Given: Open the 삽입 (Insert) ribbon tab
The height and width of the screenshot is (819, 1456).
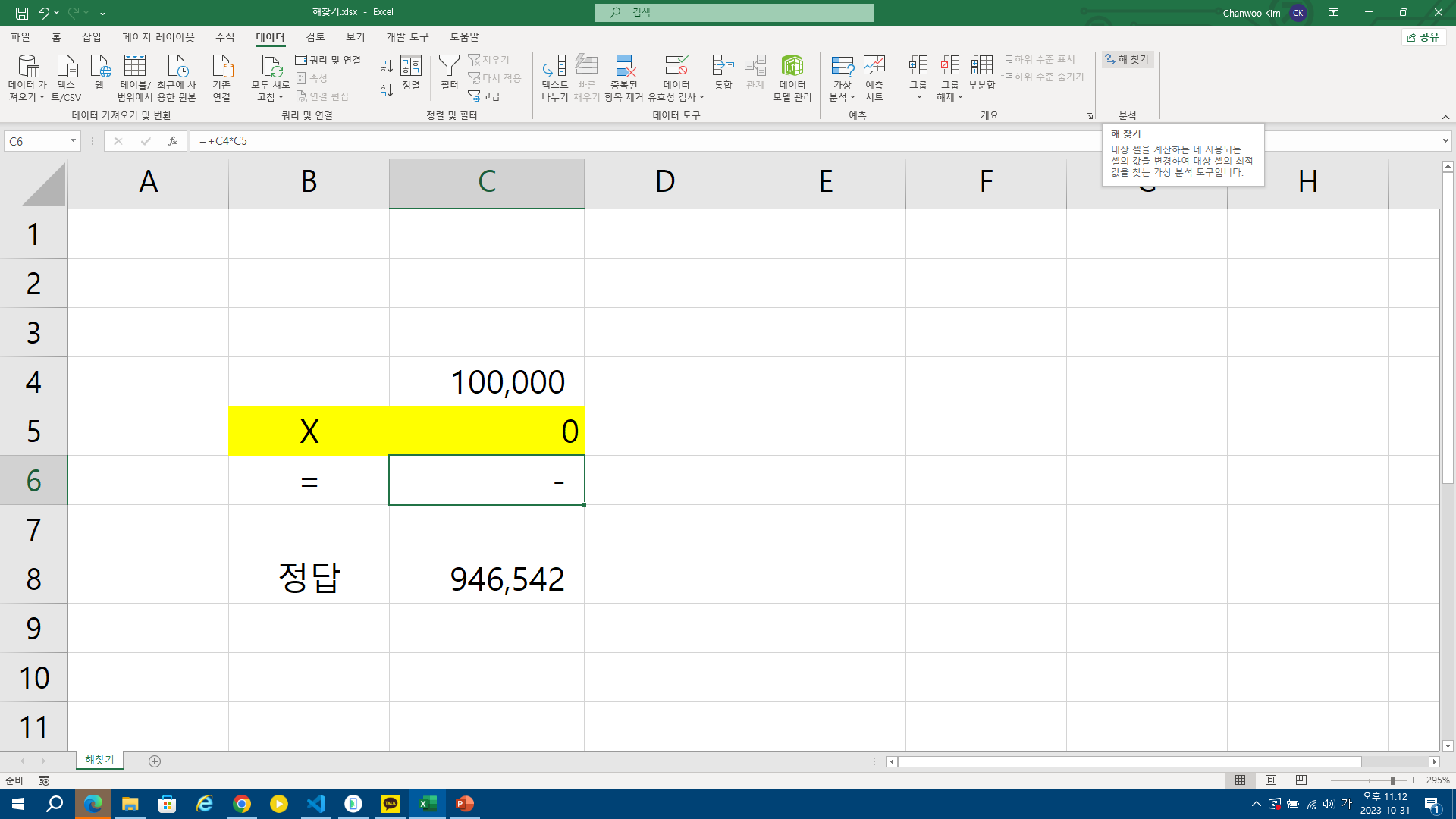Looking at the screenshot, I should click(91, 36).
